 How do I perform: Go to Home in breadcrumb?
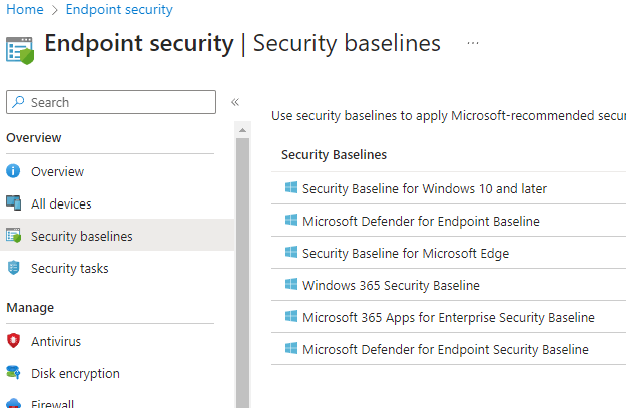(23, 10)
